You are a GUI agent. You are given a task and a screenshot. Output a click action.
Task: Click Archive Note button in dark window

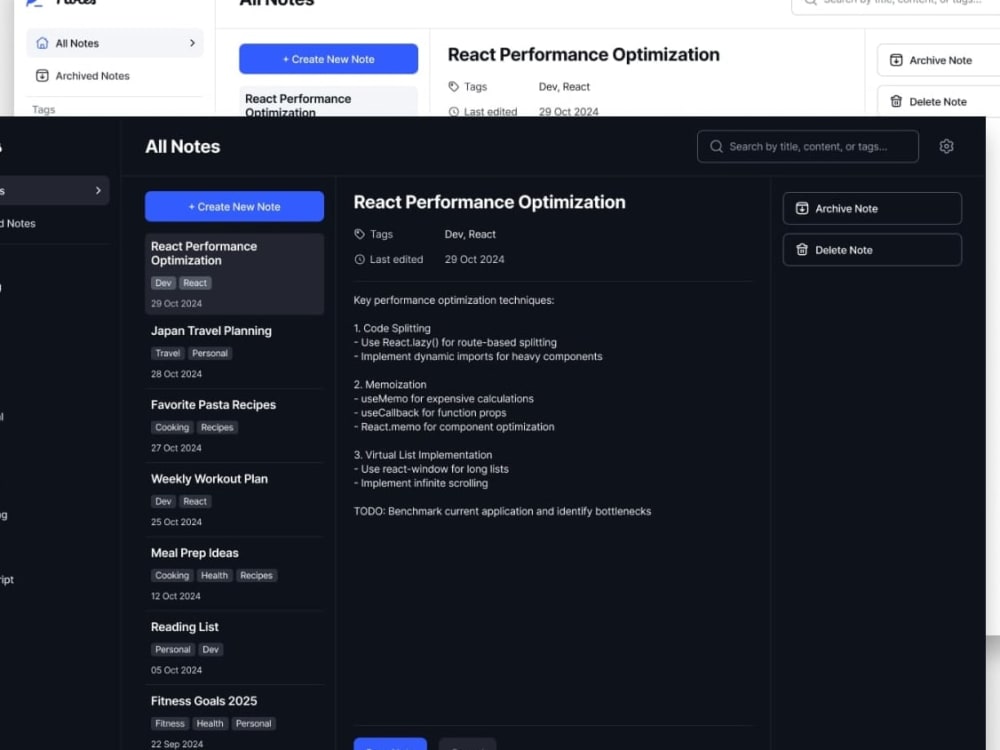click(x=872, y=209)
